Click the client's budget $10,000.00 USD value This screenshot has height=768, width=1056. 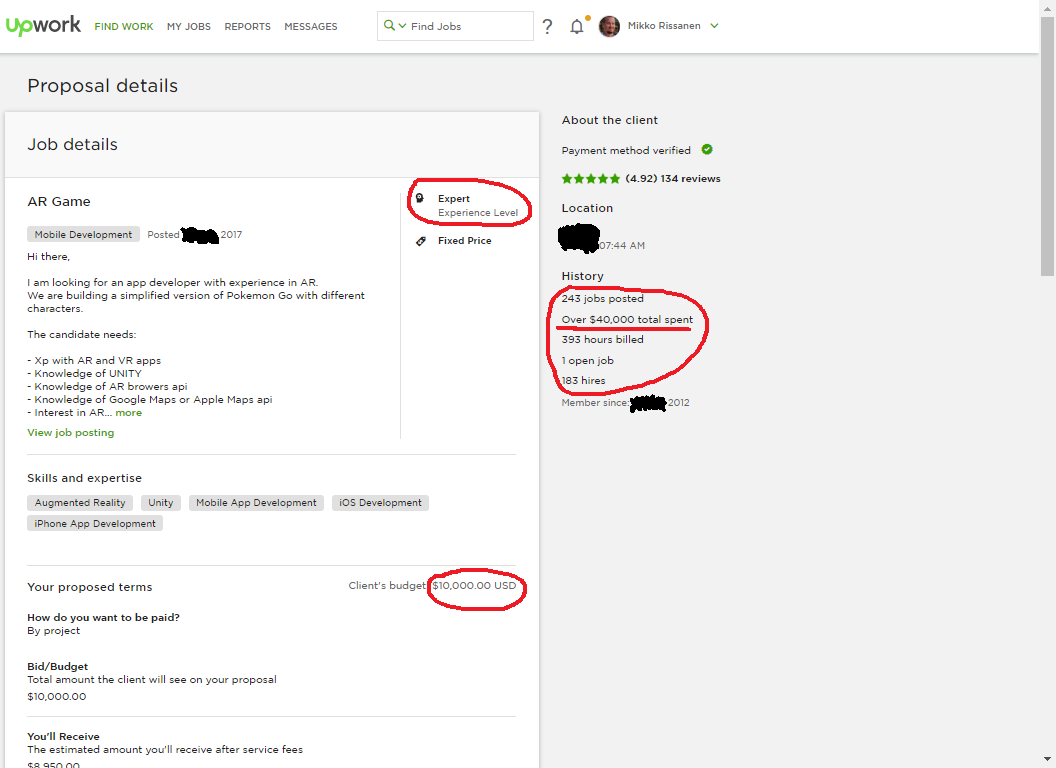tap(474, 585)
